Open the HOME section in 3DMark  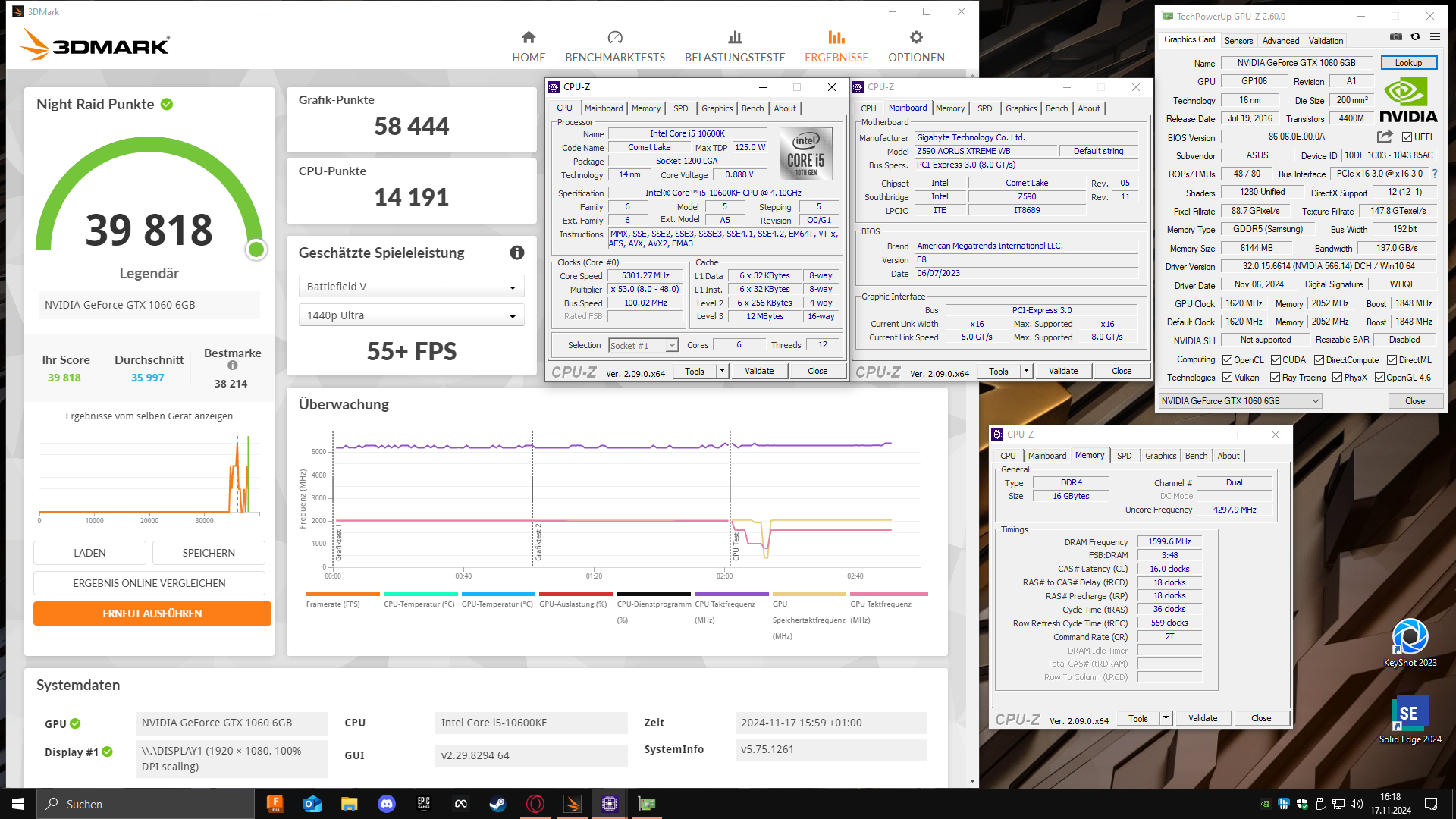529,47
